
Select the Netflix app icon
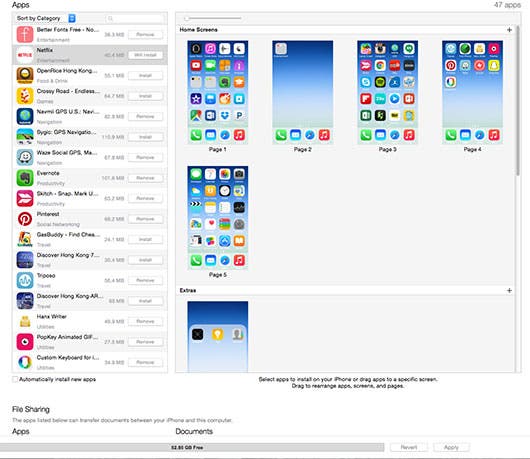25,55
